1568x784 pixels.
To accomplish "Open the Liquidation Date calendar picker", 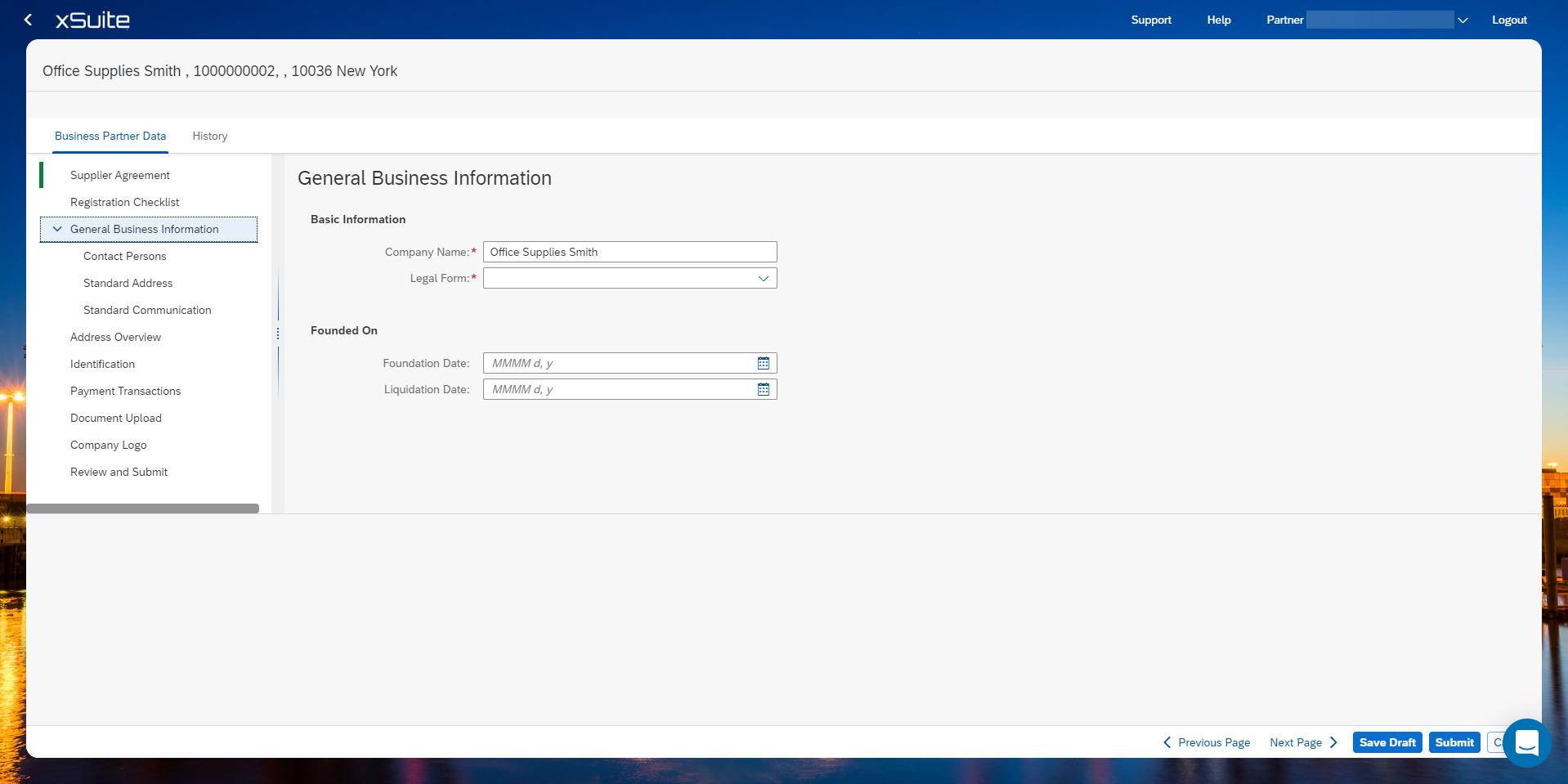I will (x=763, y=389).
